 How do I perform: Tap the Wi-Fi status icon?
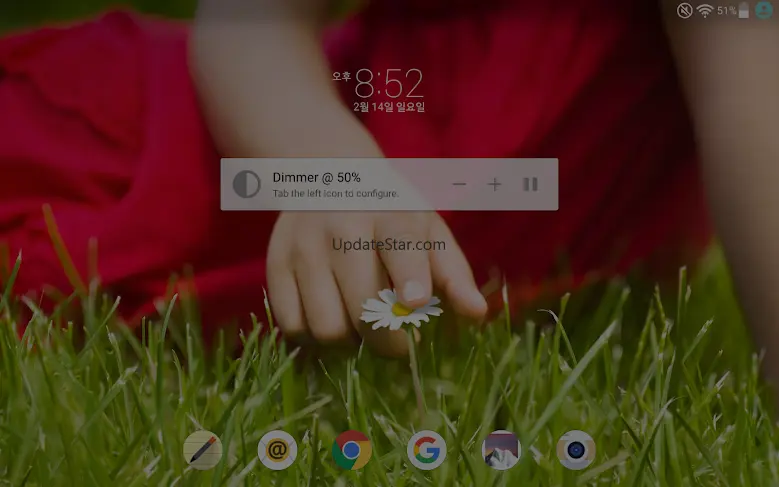point(705,10)
